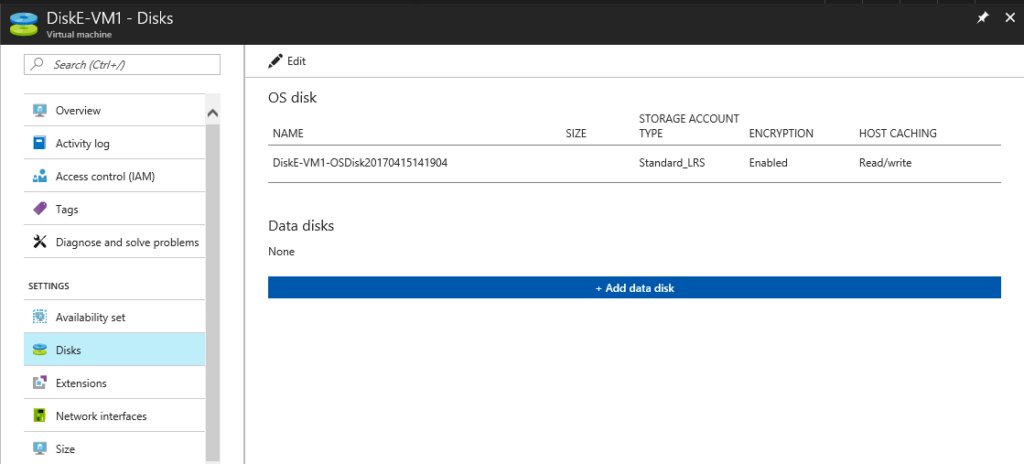Click the DiskE-VM1 disks blade icon
The height and width of the screenshot is (464, 1024).
coord(24,23)
